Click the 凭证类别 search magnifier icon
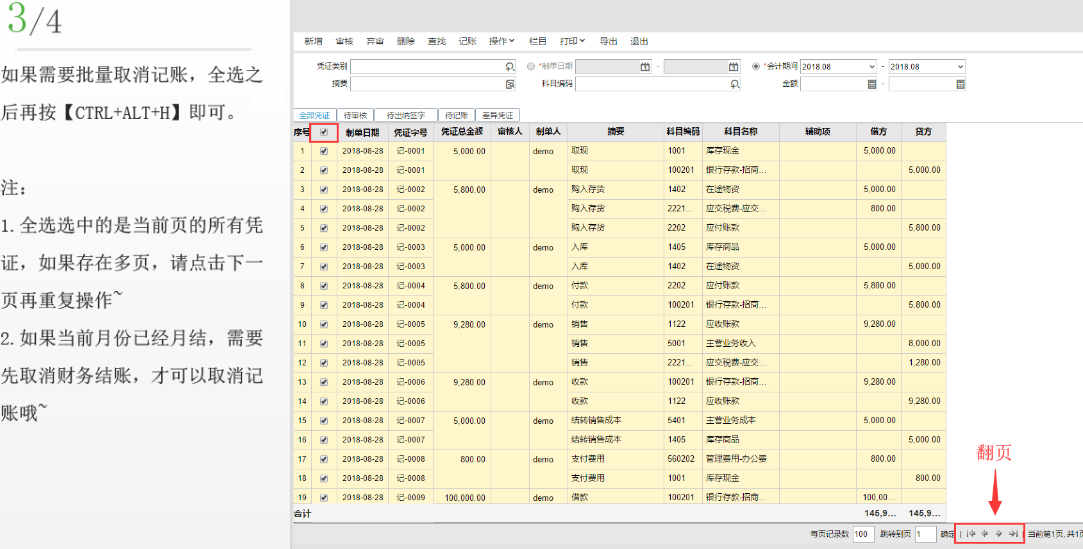The width and height of the screenshot is (1083, 549). pyautogui.click(x=510, y=67)
